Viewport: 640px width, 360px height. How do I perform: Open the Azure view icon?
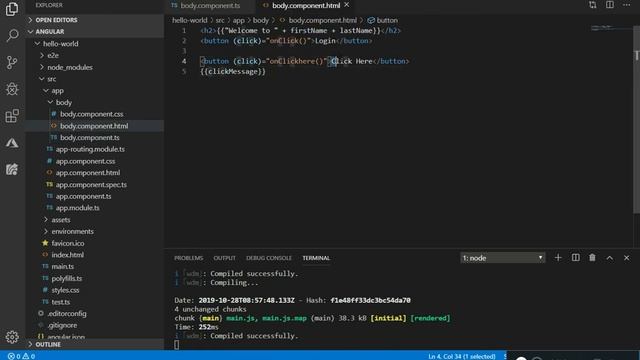[x=12, y=143]
